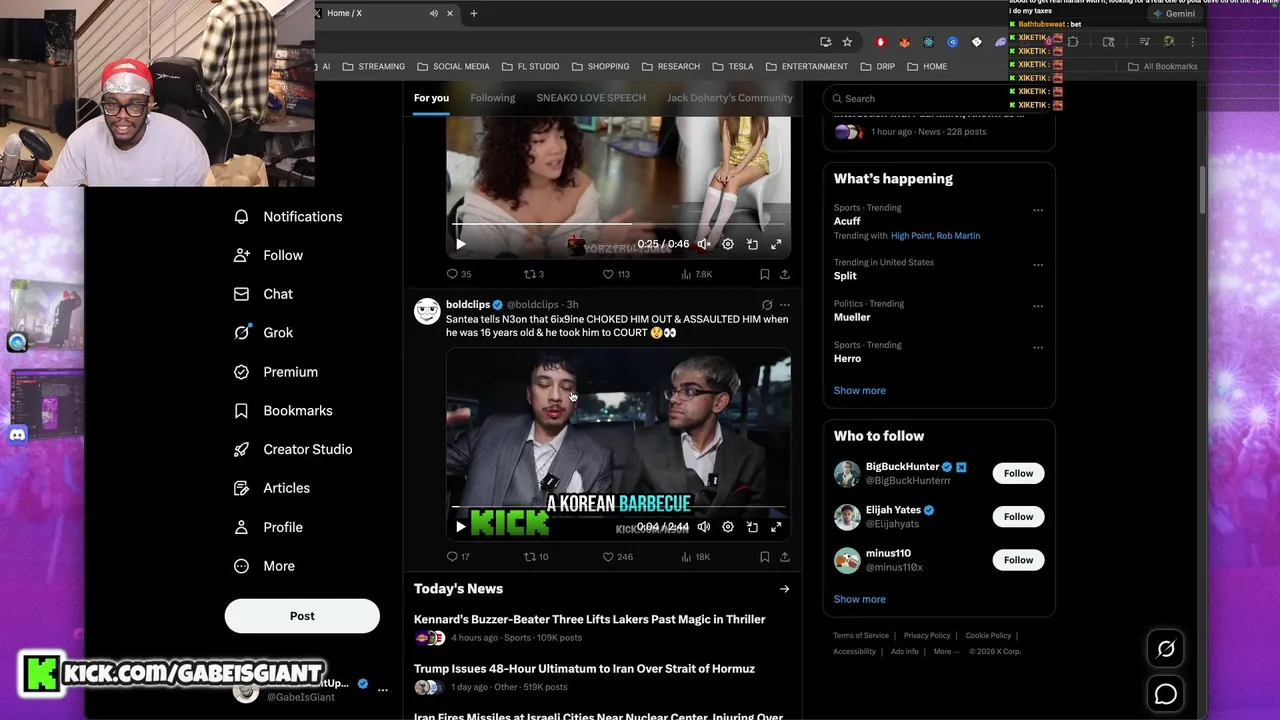Show more under What's happening
This screenshot has width=1280, height=720.
(x=860, y=391)
